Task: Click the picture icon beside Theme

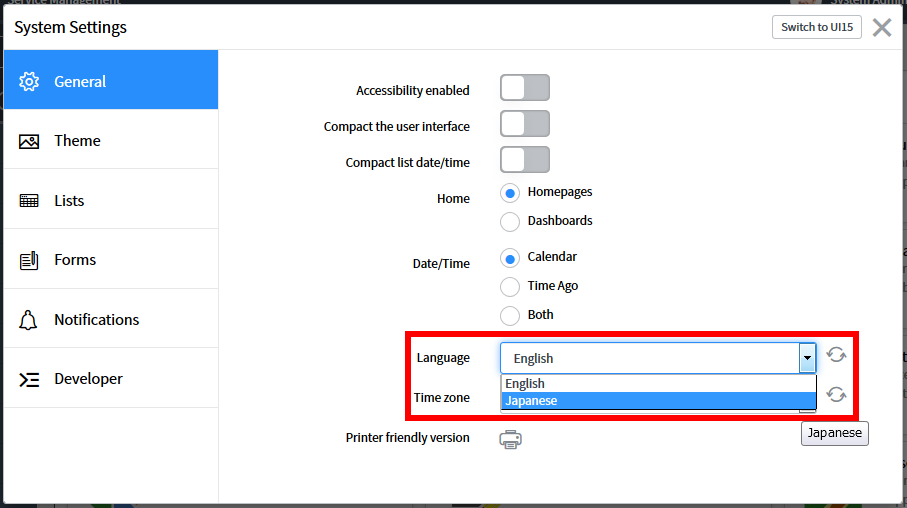Action: point(29,141)
